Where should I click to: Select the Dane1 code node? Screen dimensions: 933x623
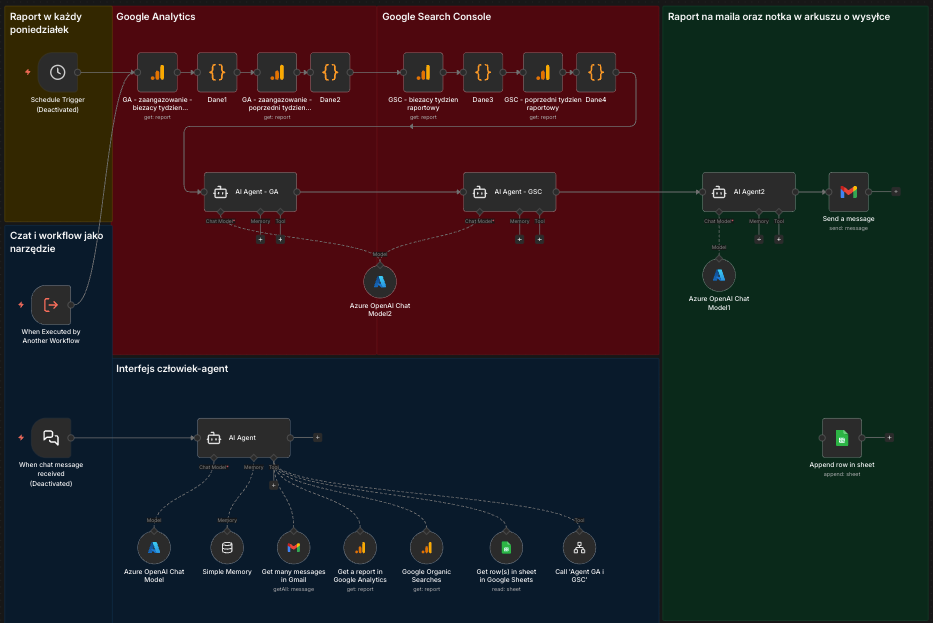tap(217, 73)
